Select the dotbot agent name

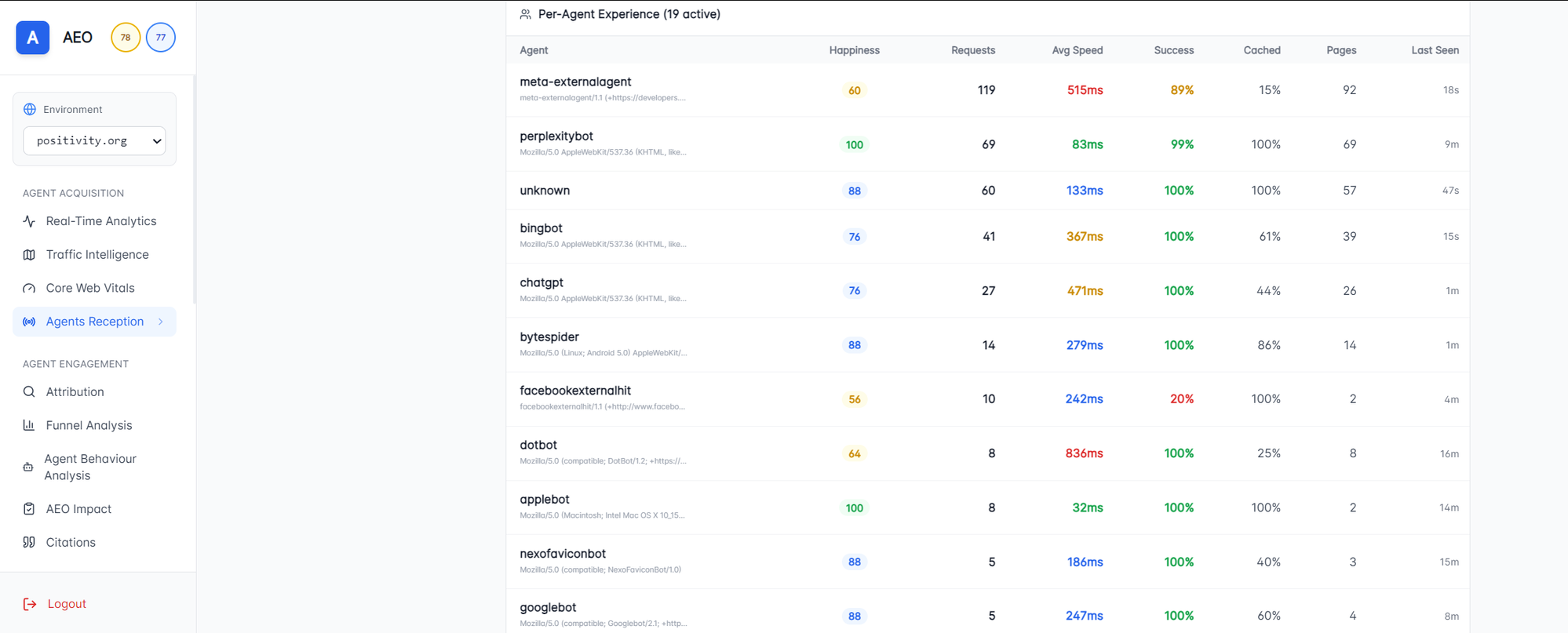click(x=538, y=445)
